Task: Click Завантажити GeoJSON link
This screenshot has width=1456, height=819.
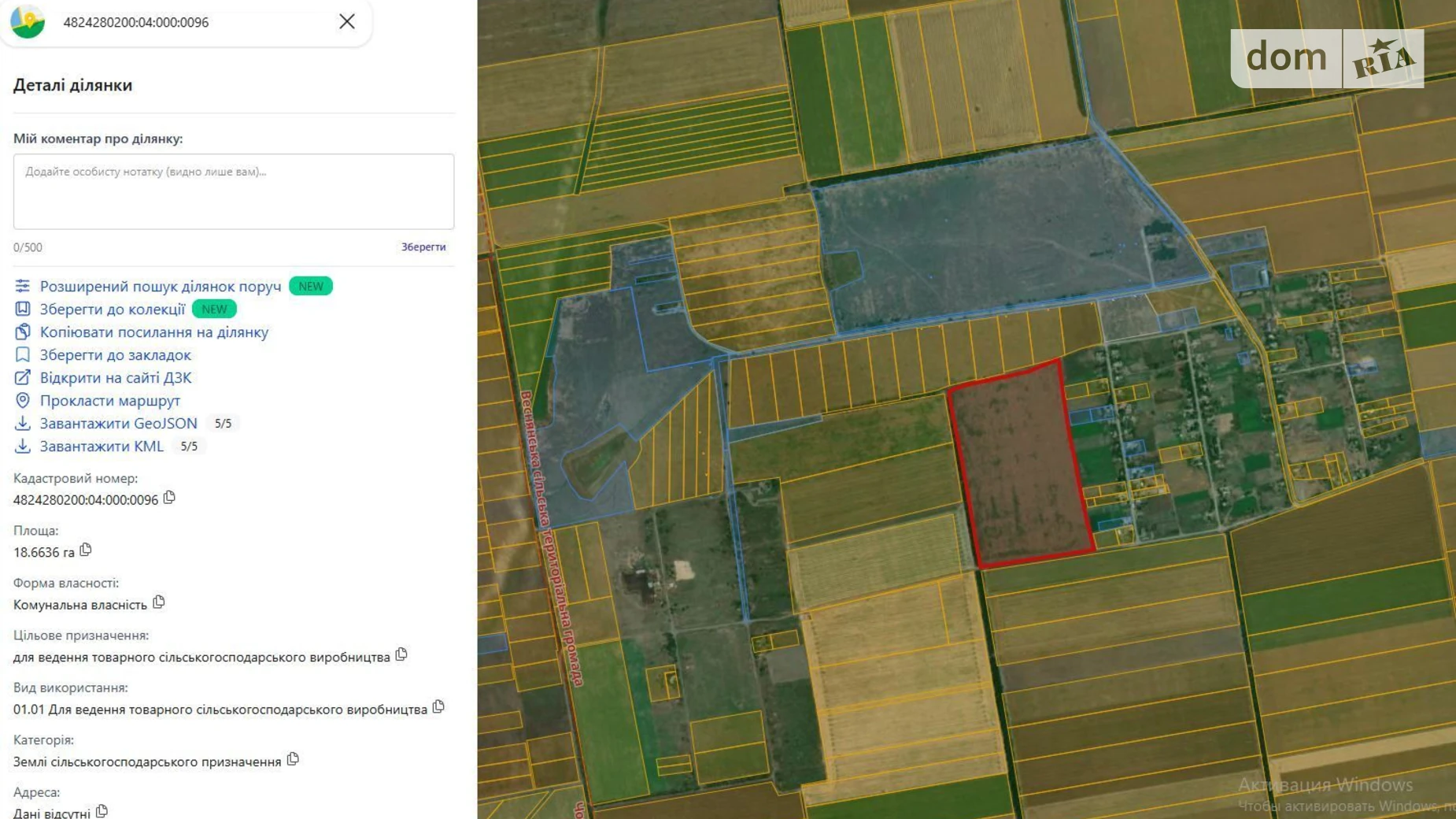Action: (x=119, y=423)
